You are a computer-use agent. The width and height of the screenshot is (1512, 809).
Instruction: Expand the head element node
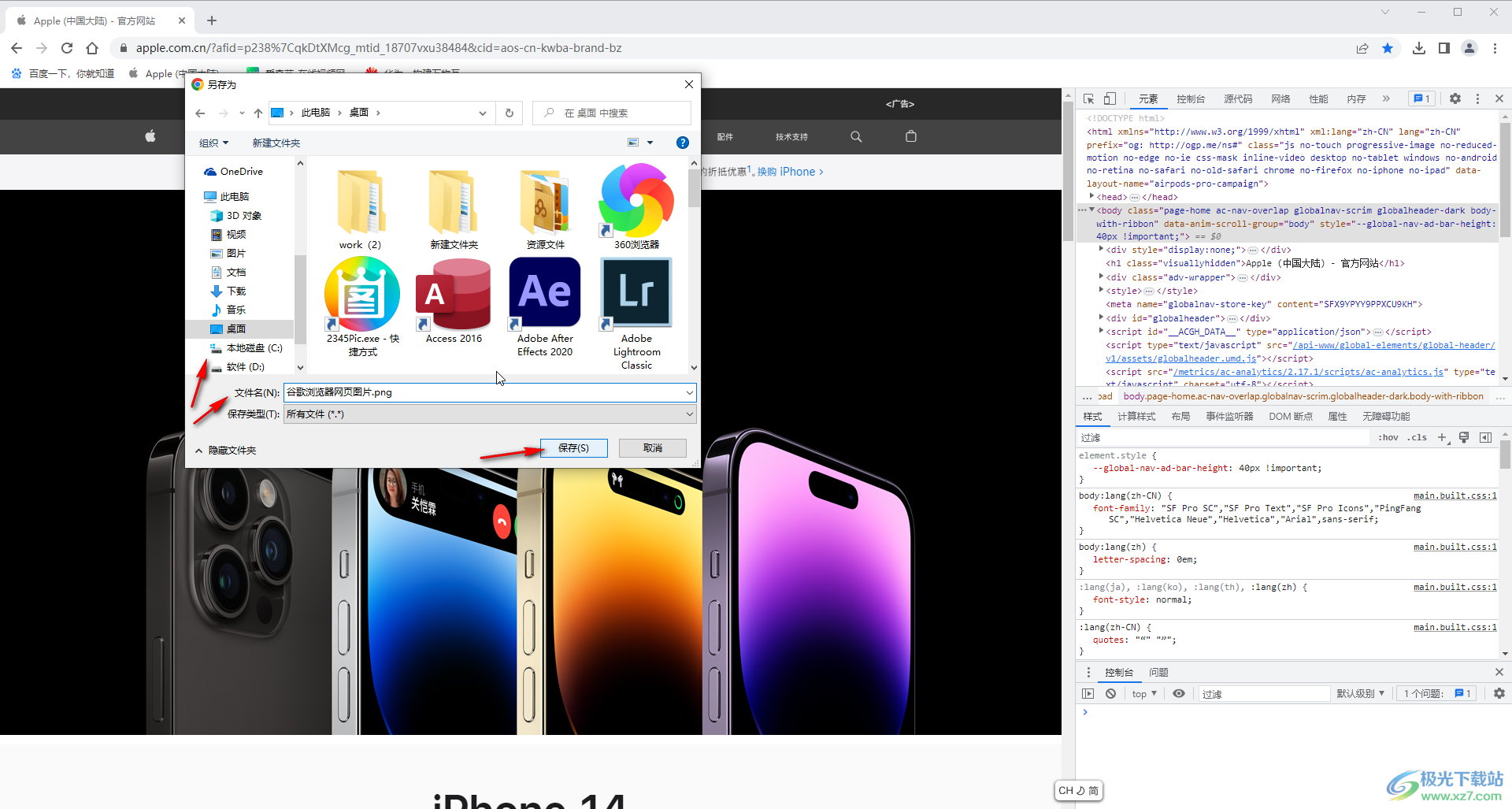coord(1091,197)
